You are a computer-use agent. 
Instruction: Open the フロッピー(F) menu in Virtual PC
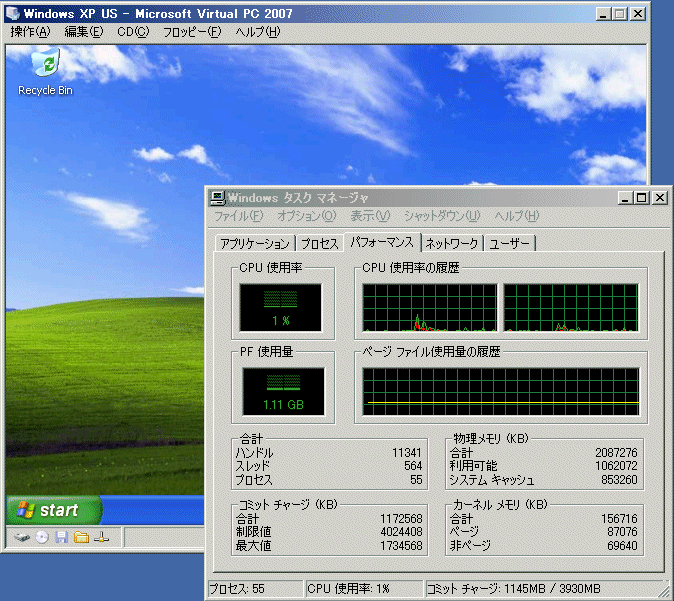point(192,32)
